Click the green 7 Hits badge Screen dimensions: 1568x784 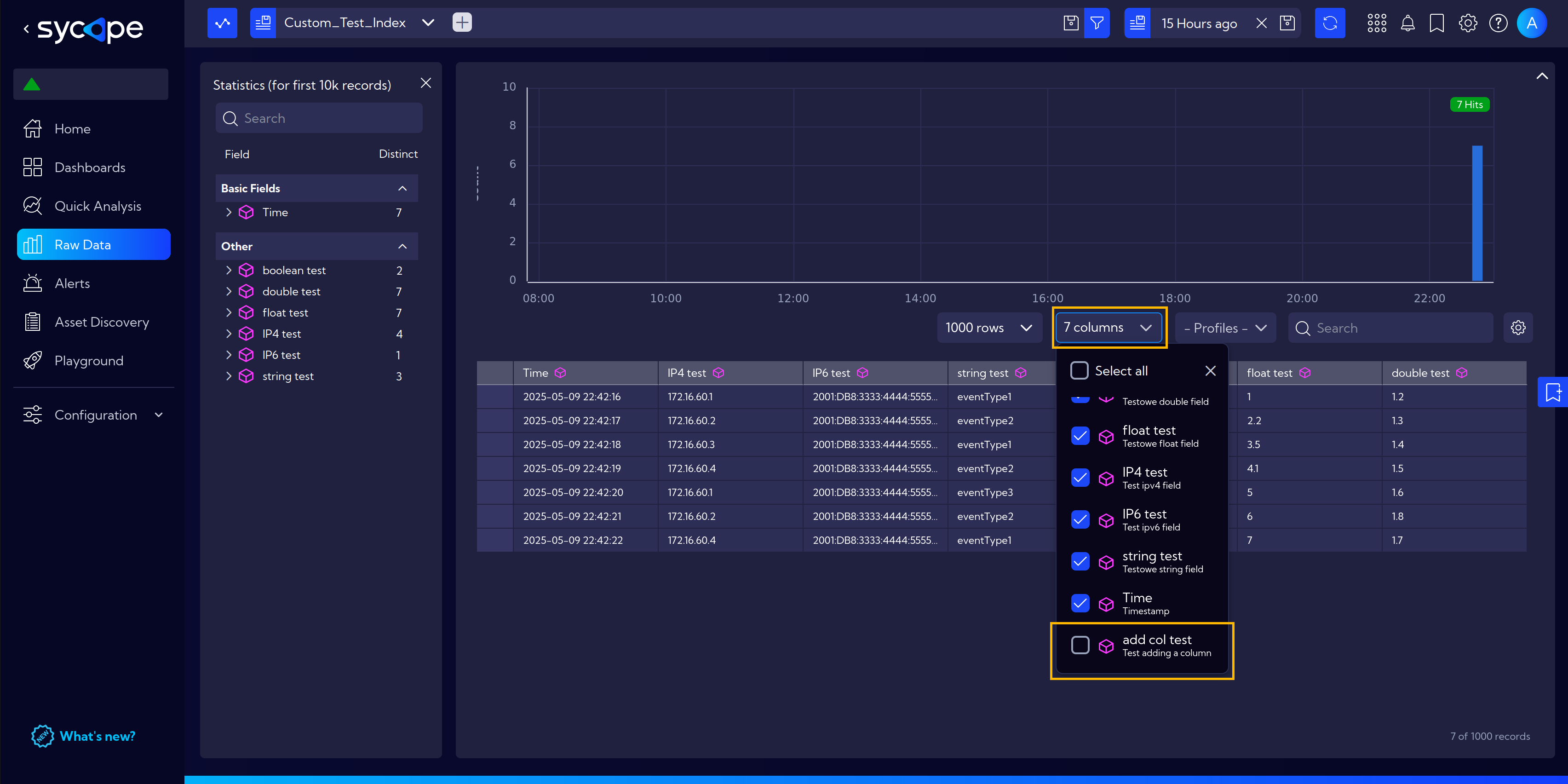[x=1470, y=105]
